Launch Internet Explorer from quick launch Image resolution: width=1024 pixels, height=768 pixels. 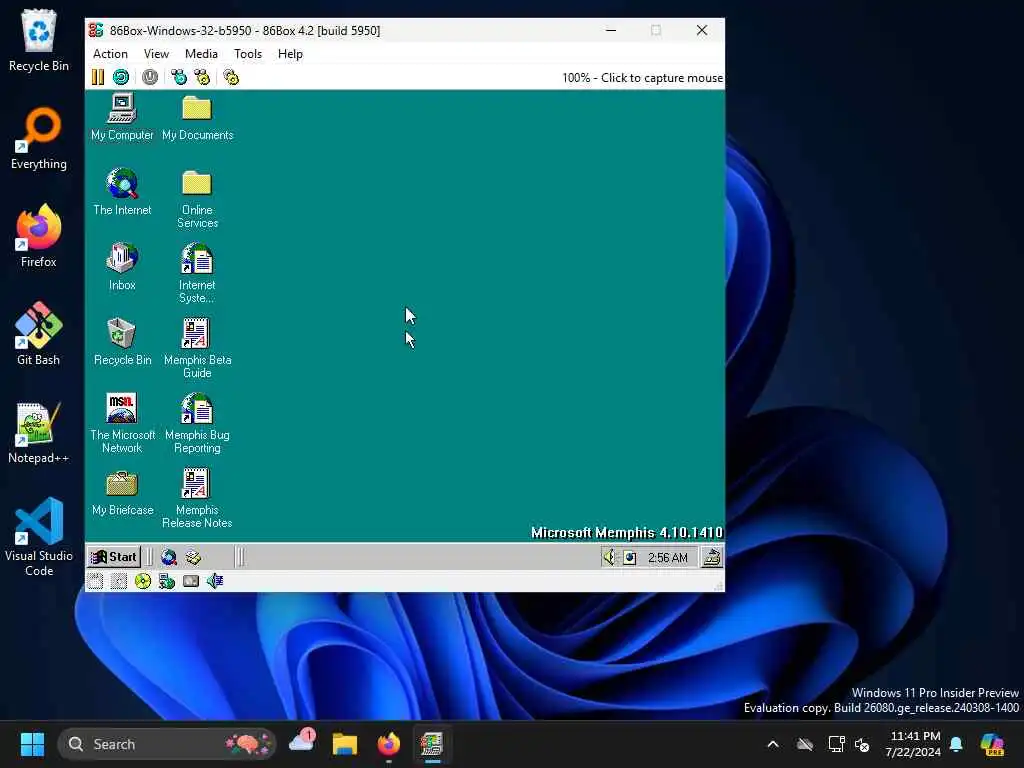coord(169,557)
